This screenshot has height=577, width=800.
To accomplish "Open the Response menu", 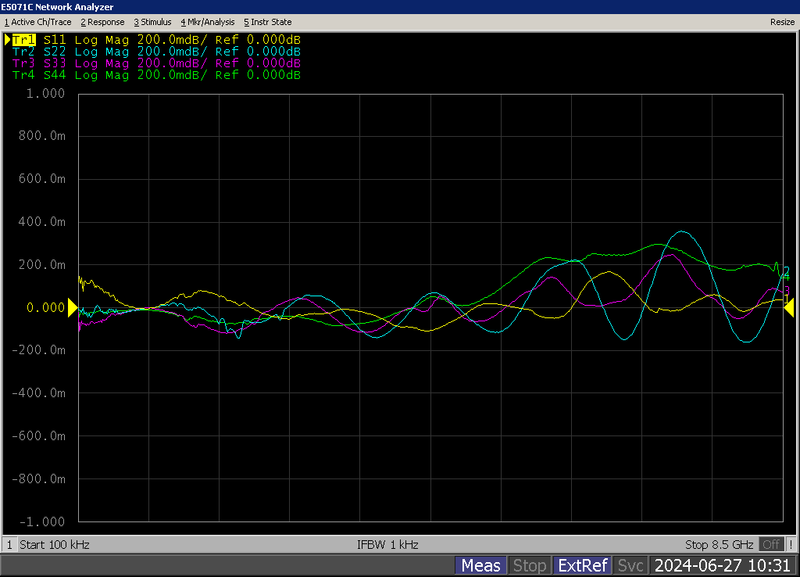I will 103,21.
